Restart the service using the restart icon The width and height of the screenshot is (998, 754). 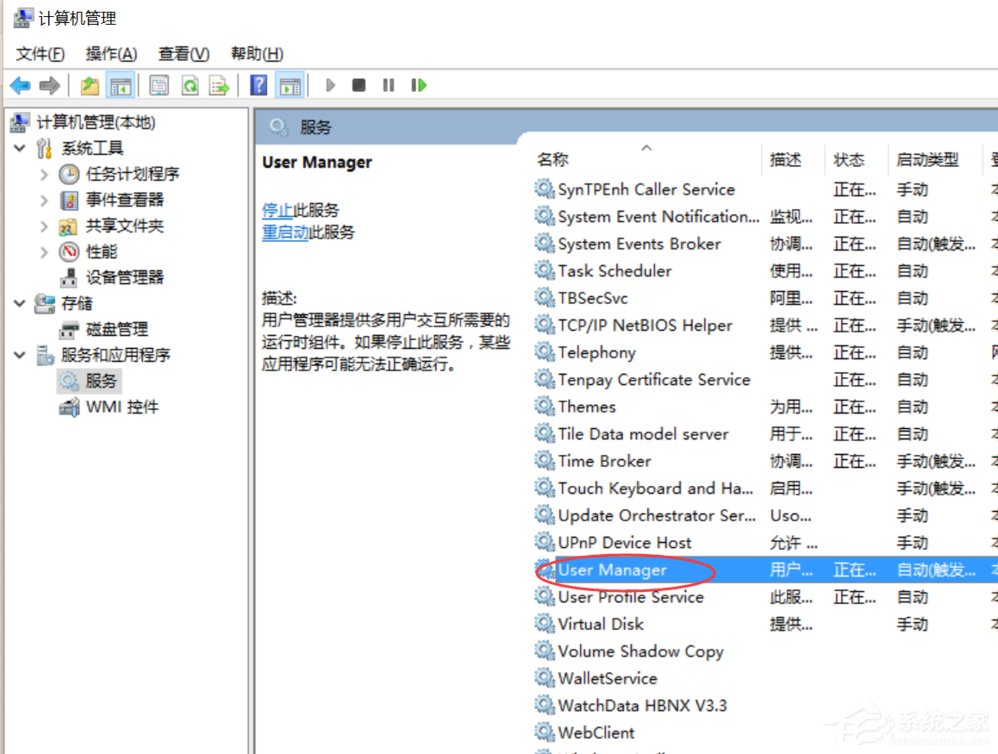418,85
